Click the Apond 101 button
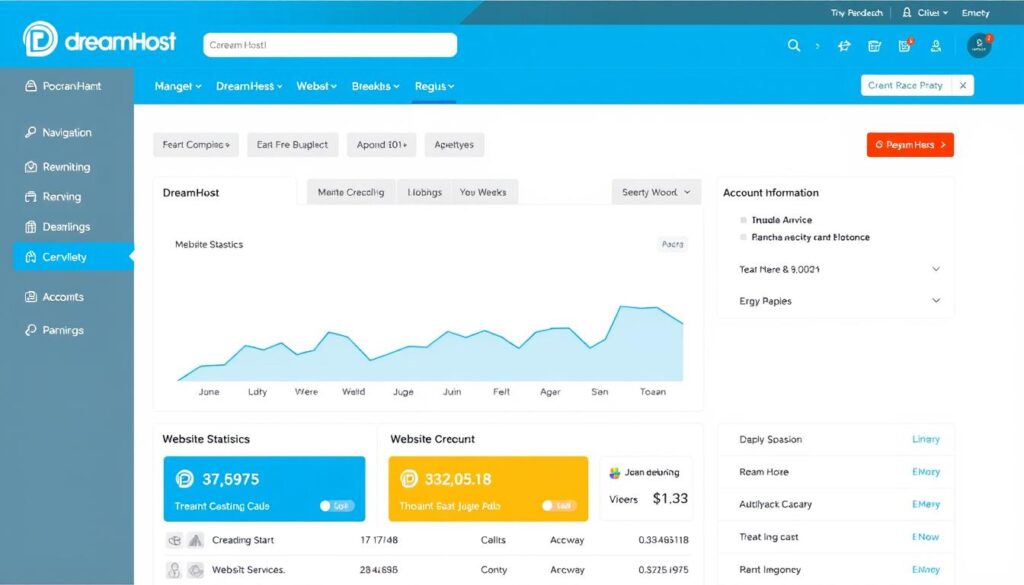This screenshot has height=585, width=1024. 381,145
